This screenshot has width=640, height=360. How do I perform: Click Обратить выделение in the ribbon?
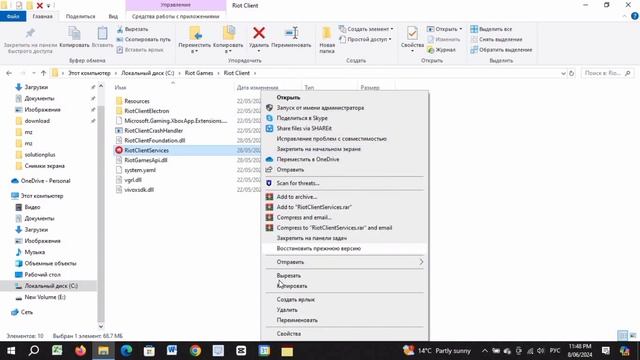pos(501,50)
